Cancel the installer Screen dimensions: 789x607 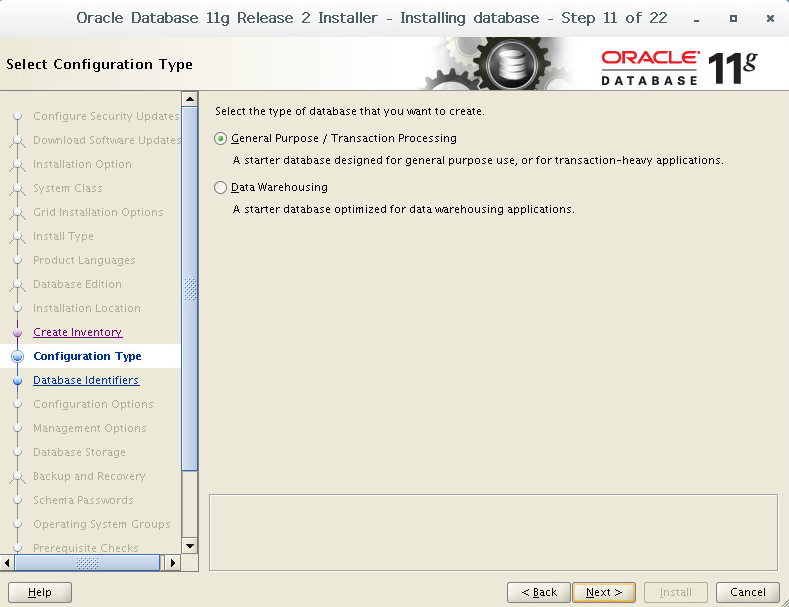[748, 592]
